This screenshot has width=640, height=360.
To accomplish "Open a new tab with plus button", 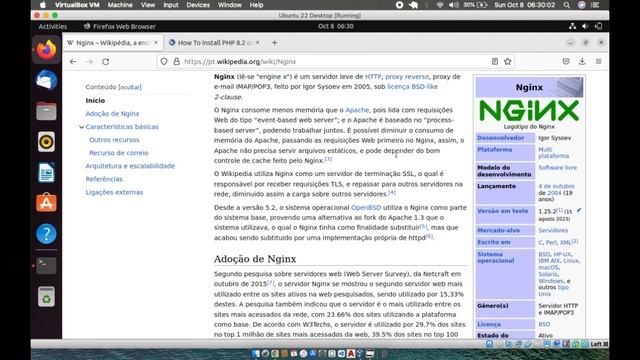I will point(274,42).
